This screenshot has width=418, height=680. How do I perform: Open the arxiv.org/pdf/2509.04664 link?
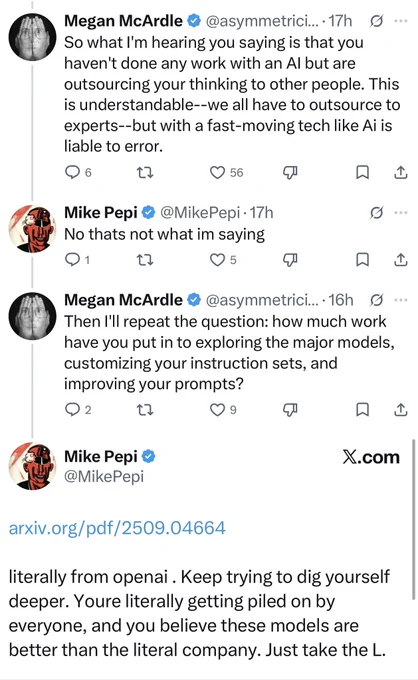click(117, 528)
